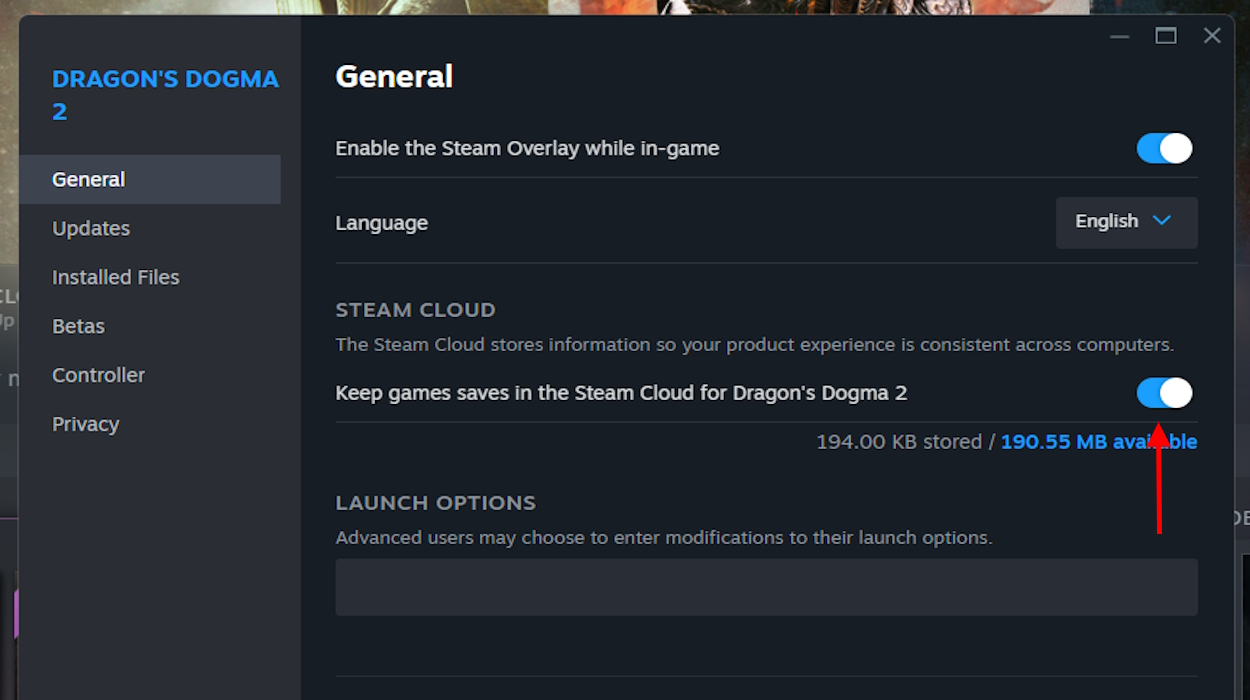Viewport: 1250px width, 700px height.
Task: Click the minimize window icon
Action: tap(1120, 35)
